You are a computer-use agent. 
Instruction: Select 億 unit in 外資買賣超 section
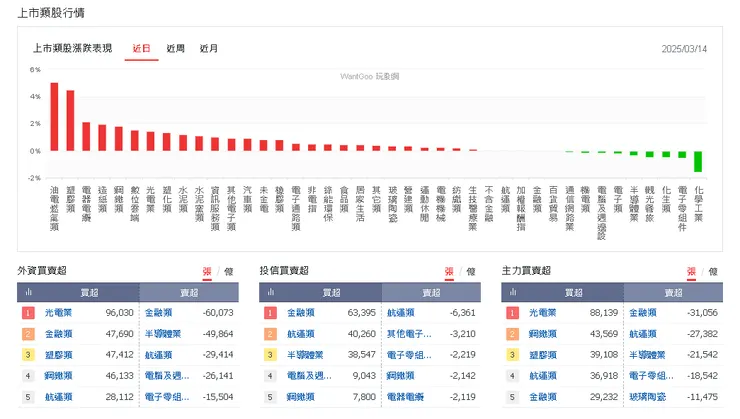point(229,271)
